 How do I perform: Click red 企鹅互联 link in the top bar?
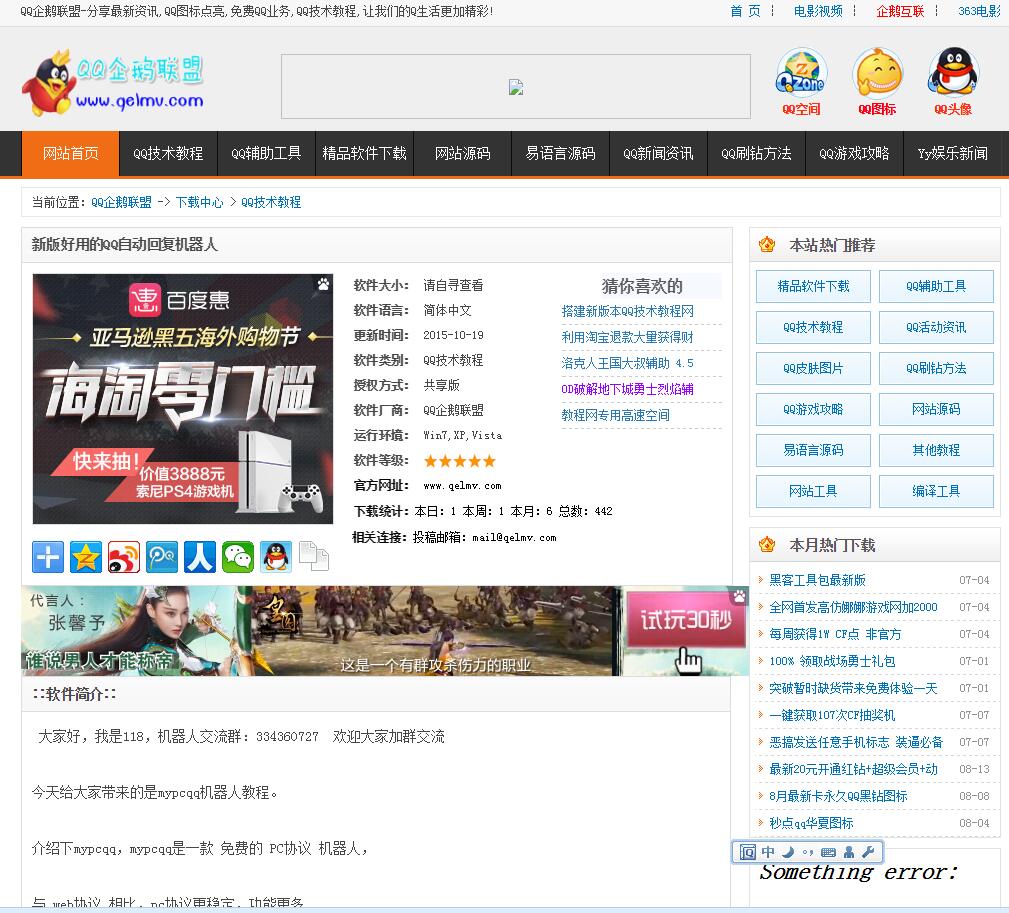[x=900, y=11]
